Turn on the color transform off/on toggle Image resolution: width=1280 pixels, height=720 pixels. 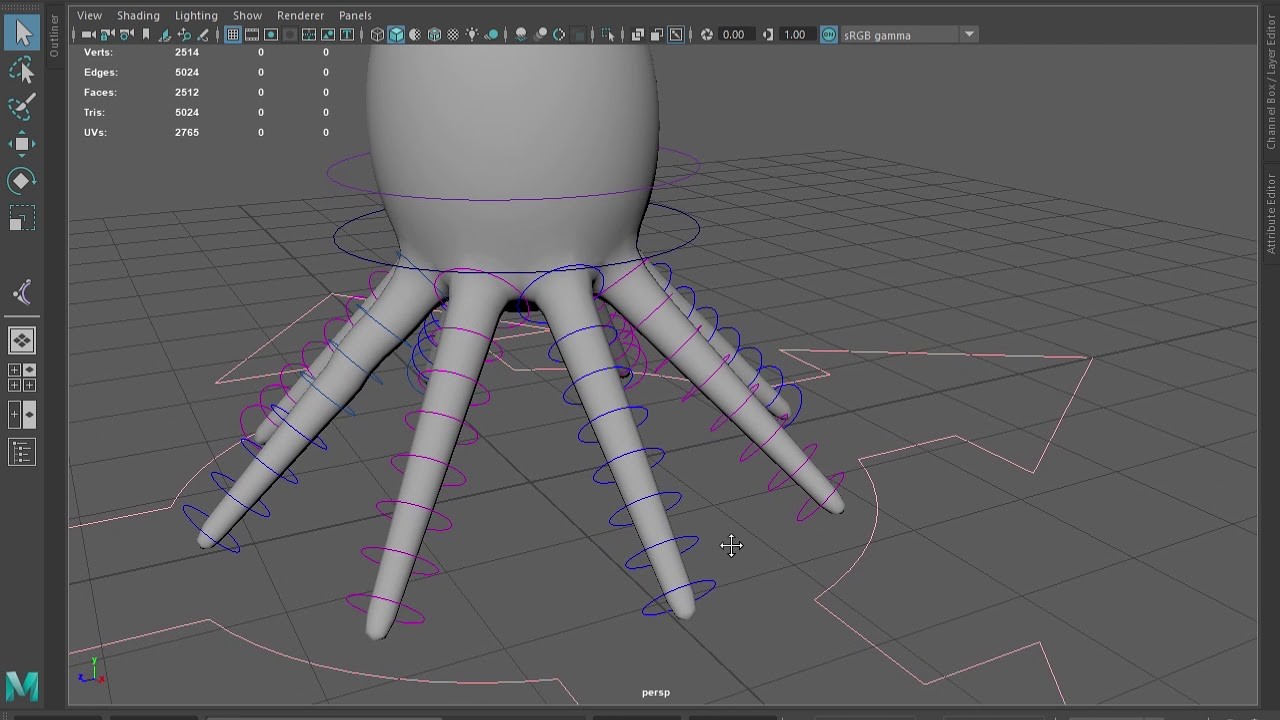pyautogui.click(x=828, y=34)
